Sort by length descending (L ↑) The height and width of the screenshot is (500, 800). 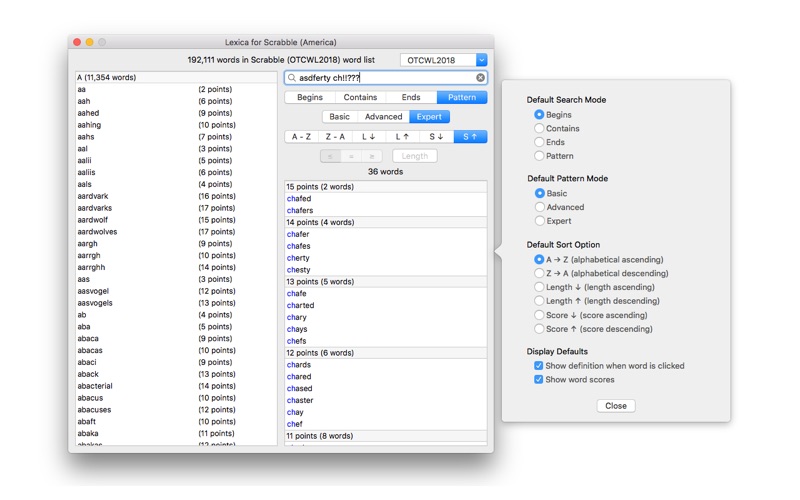[x=403, y=137]
